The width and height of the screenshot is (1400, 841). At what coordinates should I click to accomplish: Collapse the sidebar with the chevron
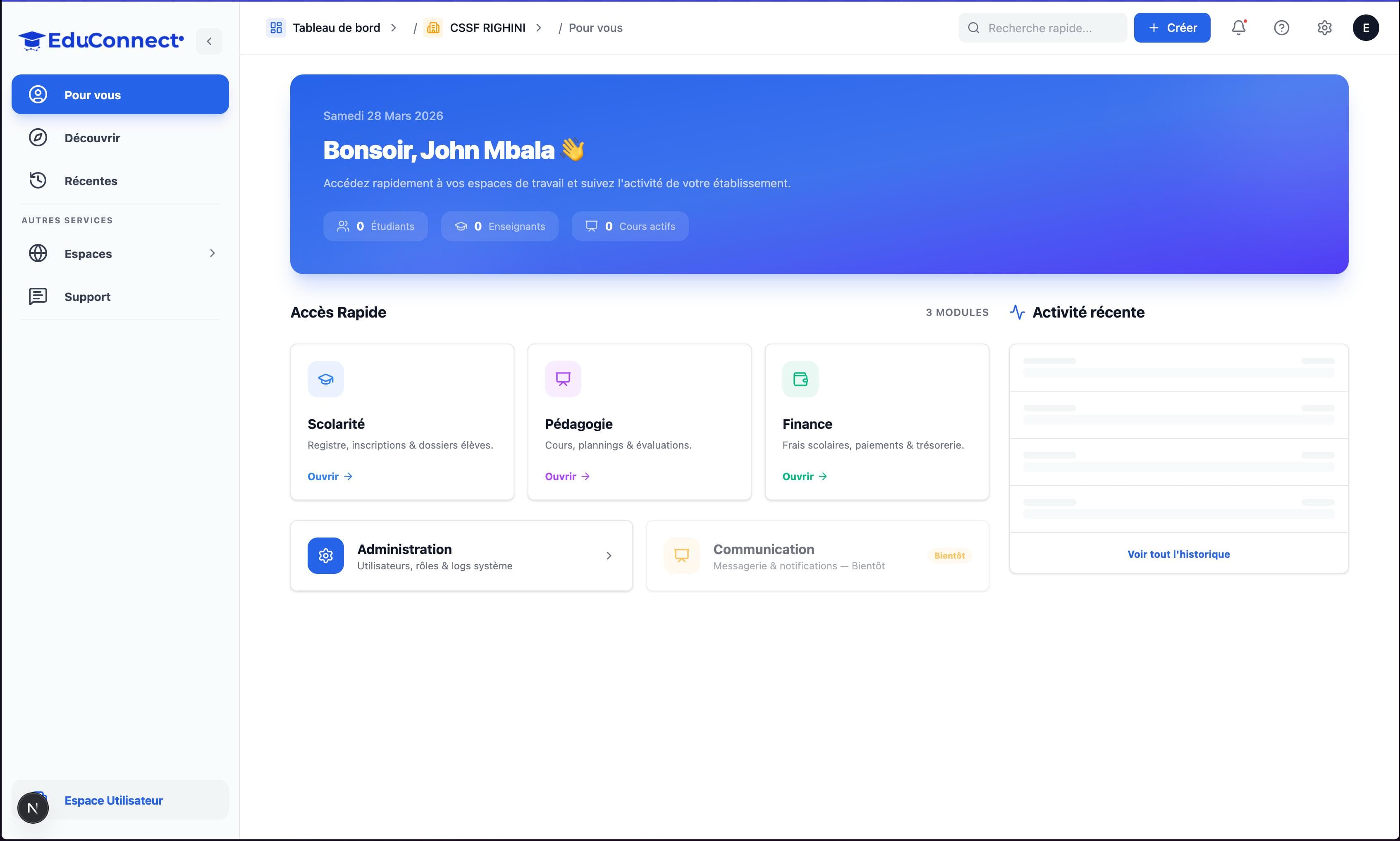tap(209, 41)
